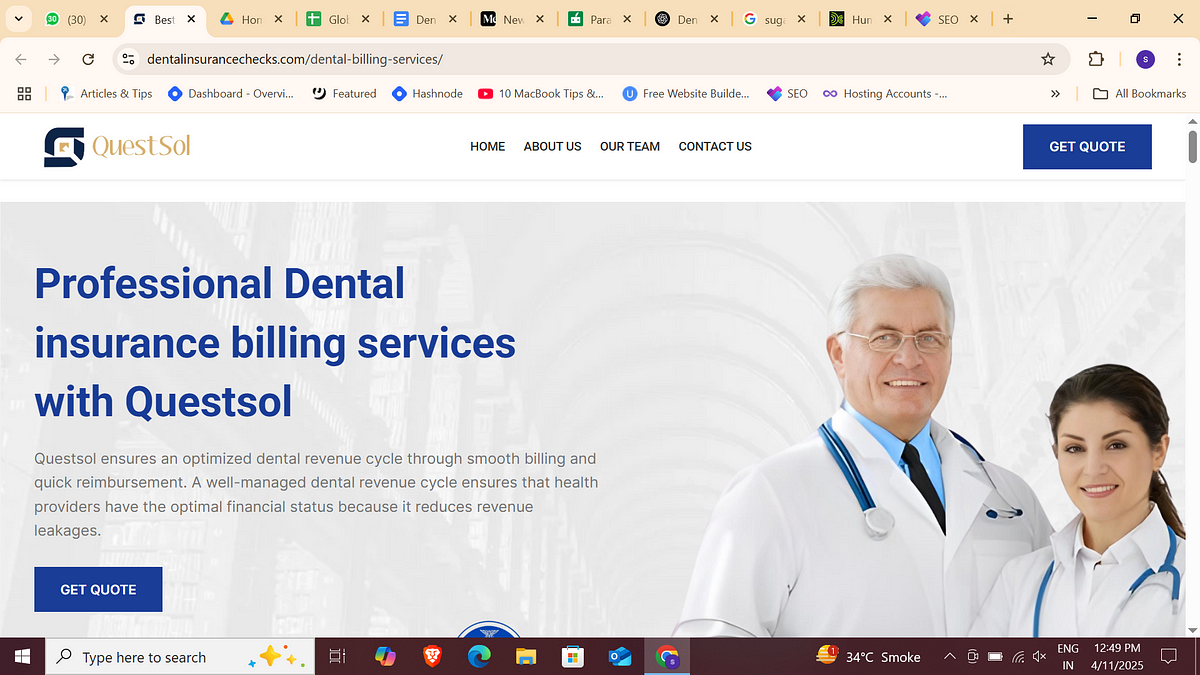Expand the bookmarks bar overflow chevron

click(1055, 93)
